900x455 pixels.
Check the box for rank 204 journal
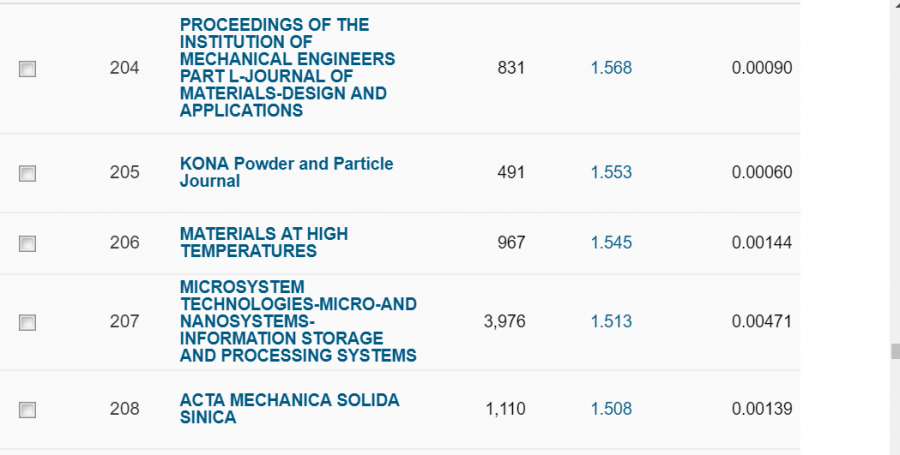[x=28, y=69]
